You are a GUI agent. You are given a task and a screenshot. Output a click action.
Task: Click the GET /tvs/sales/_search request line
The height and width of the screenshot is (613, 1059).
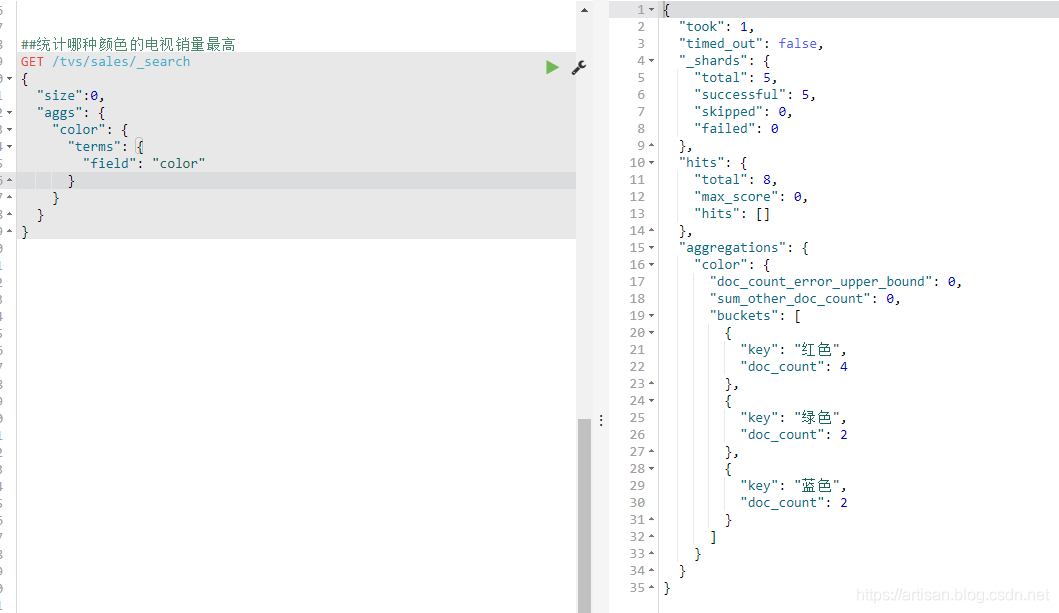pyautogui.click(x=105, y=62)
